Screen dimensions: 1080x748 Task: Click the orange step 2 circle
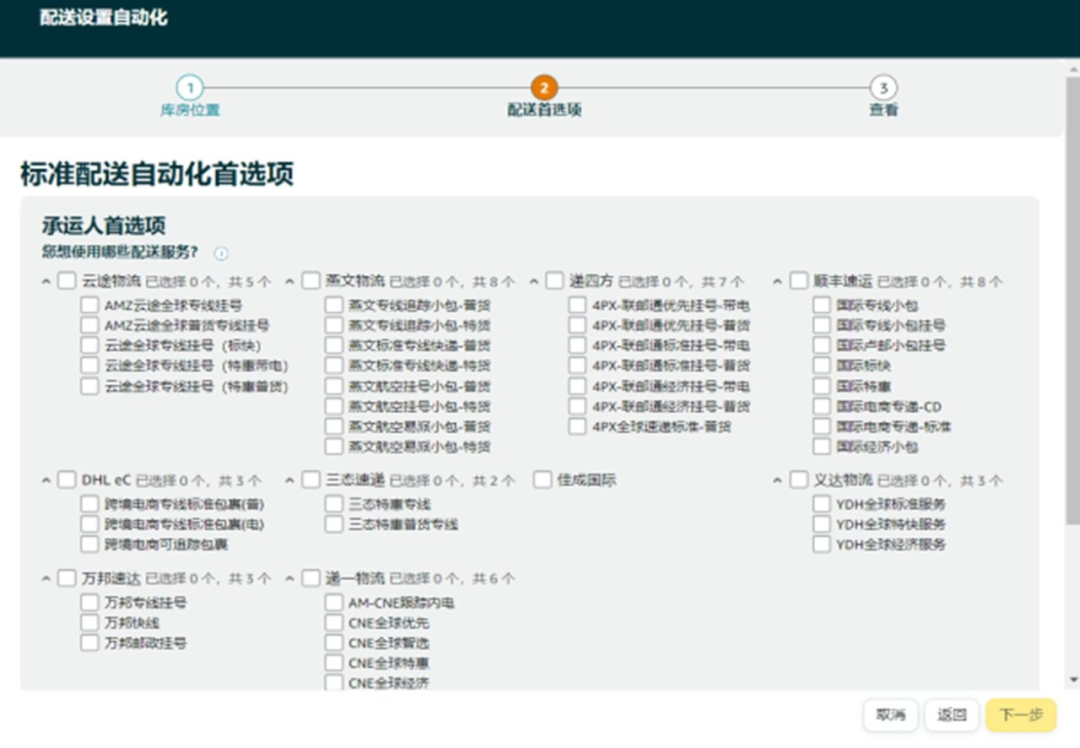[x=542, y=86]
